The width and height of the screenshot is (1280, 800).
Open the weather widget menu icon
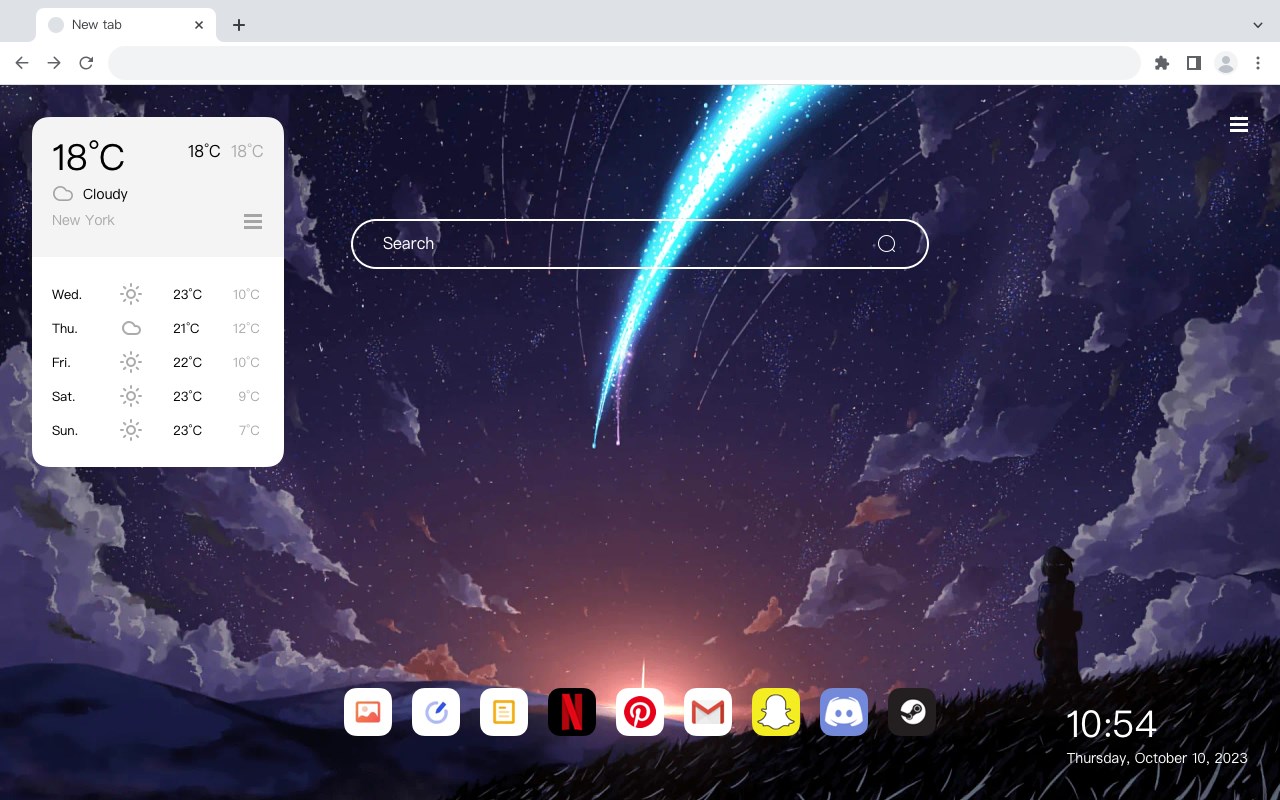[253, 221]
